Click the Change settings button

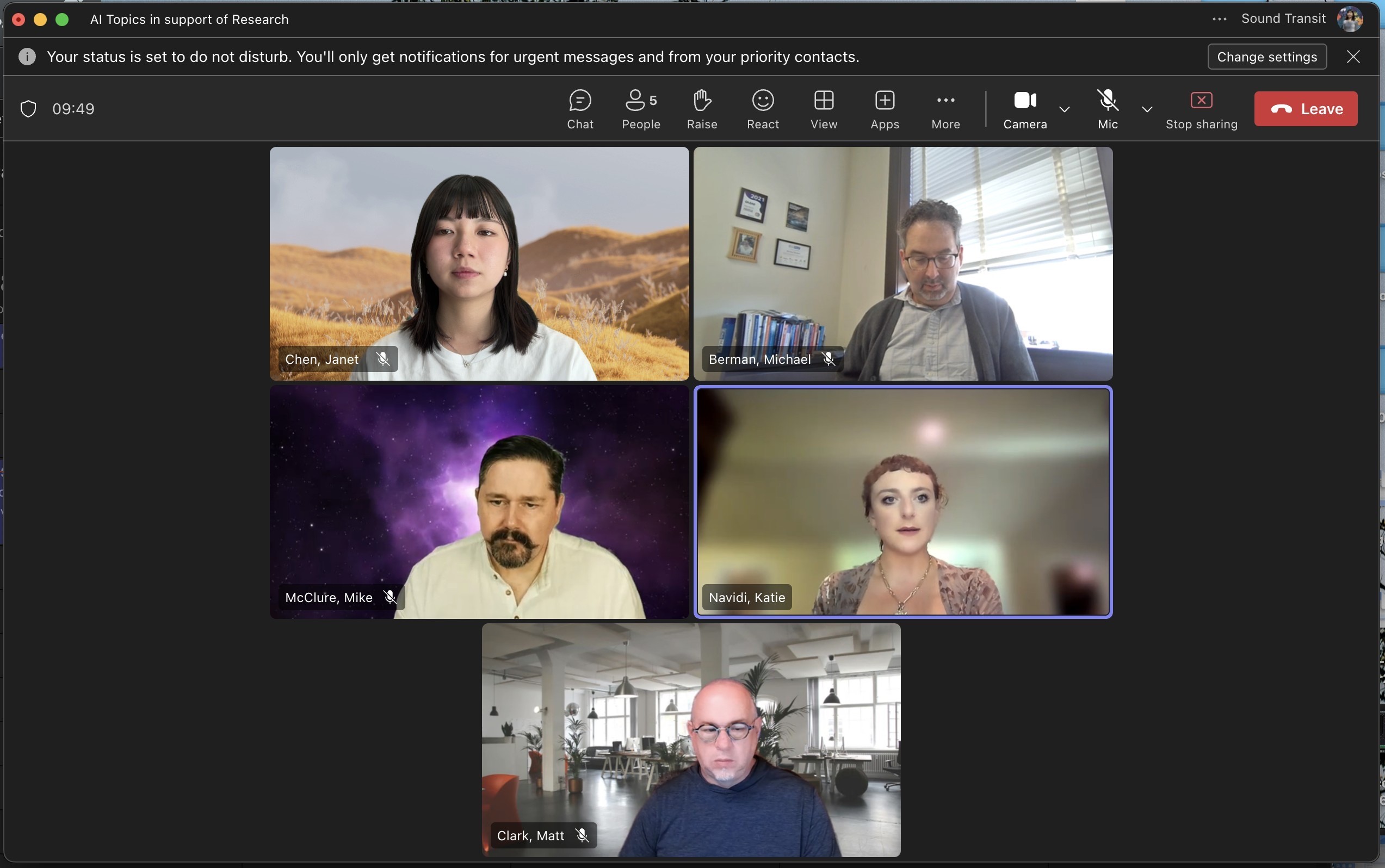pos(1267,57)
